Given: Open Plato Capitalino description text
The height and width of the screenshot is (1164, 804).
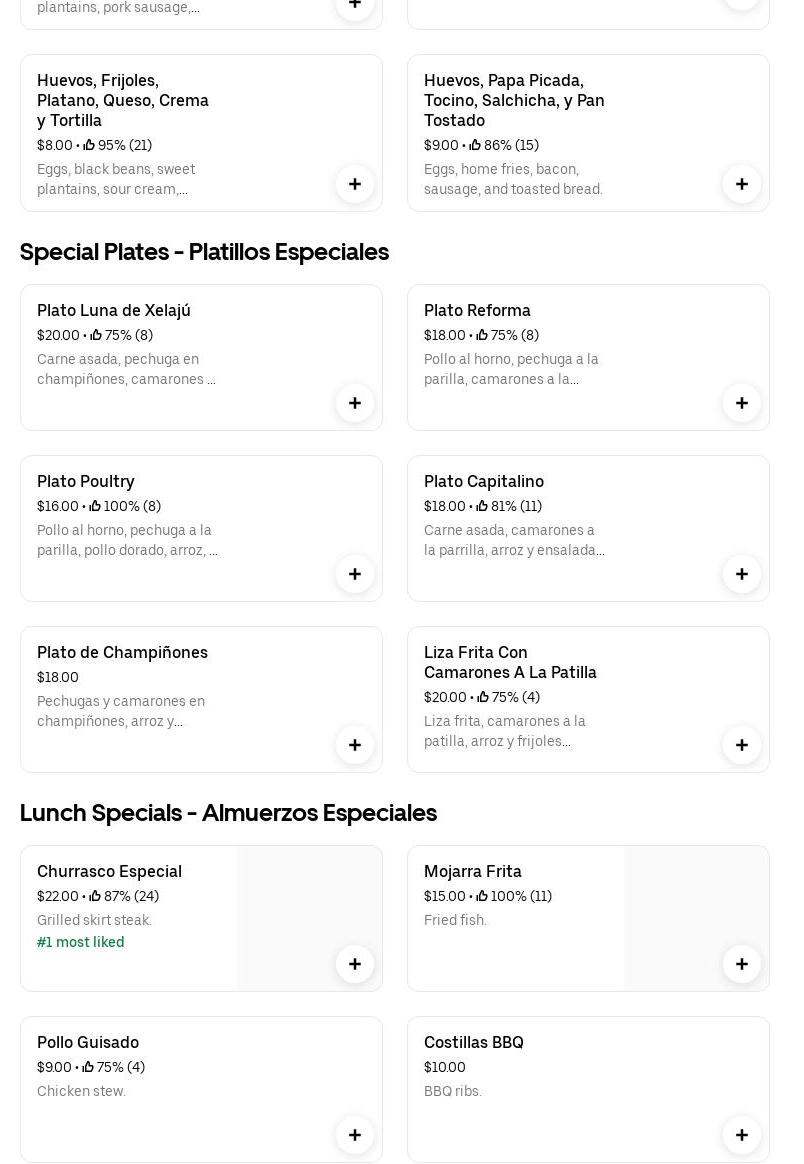Looking at the screenshot, I should pos(514,541).
